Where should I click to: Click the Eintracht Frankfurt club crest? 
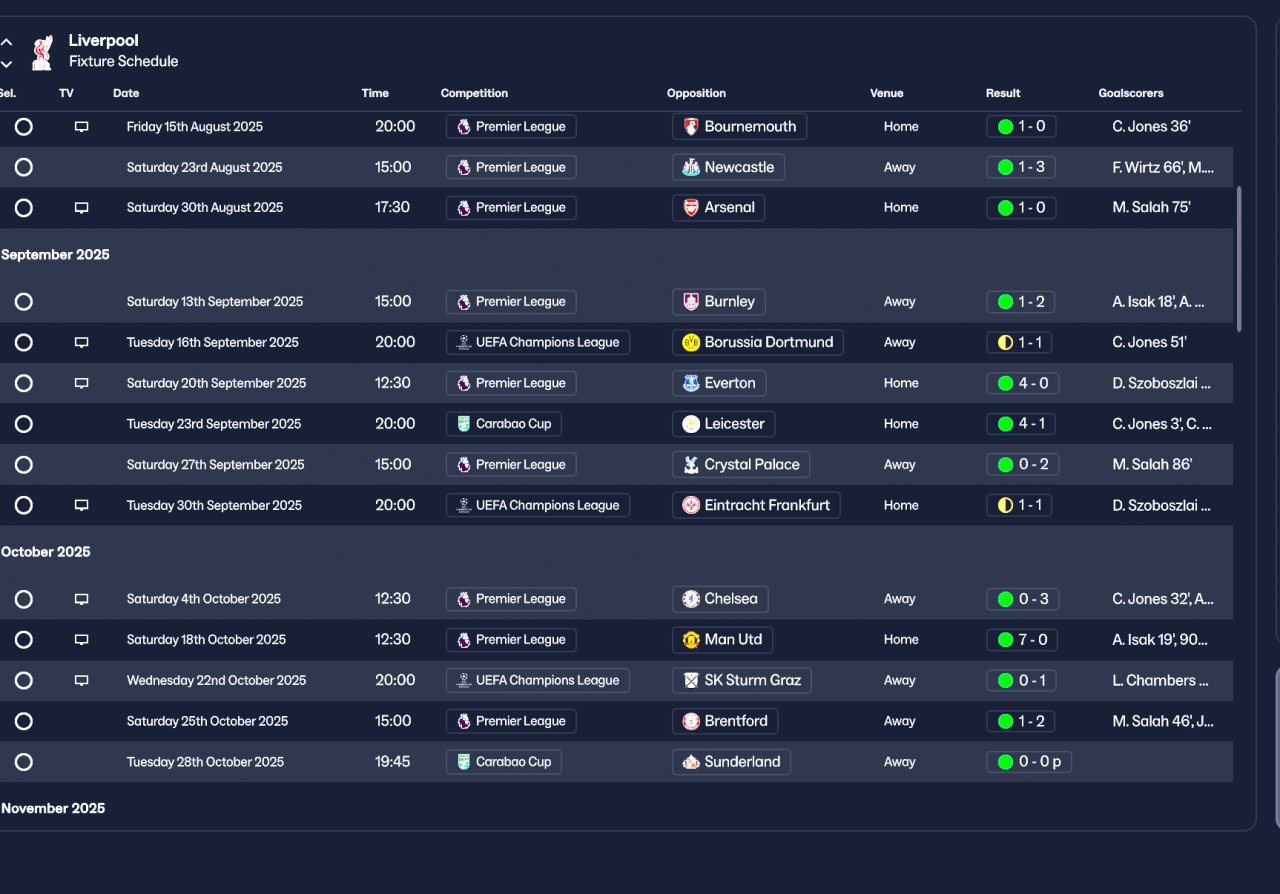(690, 506)
